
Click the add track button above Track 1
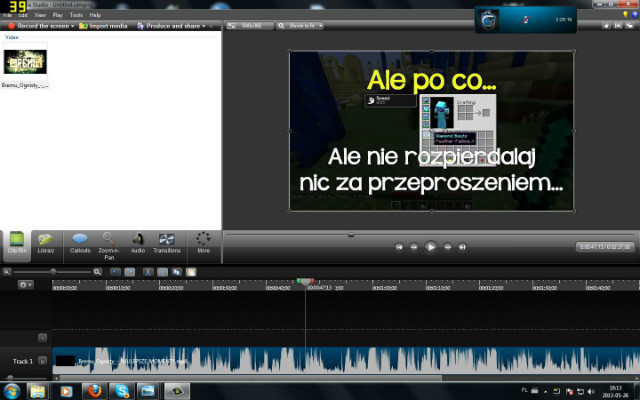[42, 338]
